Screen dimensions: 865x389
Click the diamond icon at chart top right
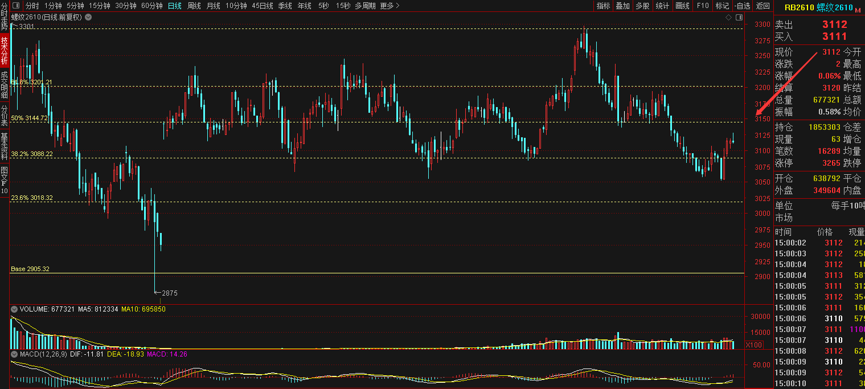(x=730, y=17)
